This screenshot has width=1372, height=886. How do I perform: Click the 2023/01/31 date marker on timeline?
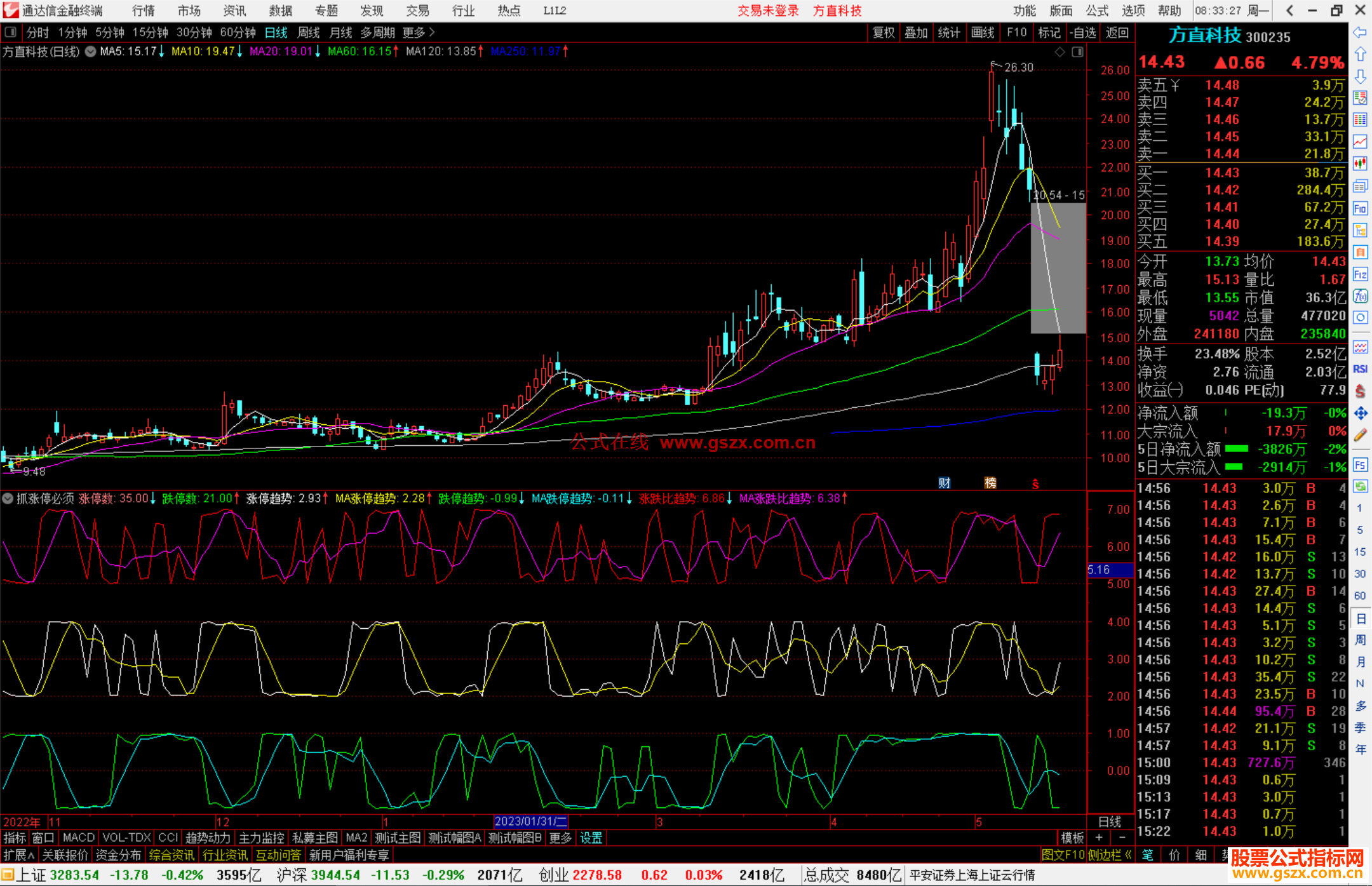[530, 822]
